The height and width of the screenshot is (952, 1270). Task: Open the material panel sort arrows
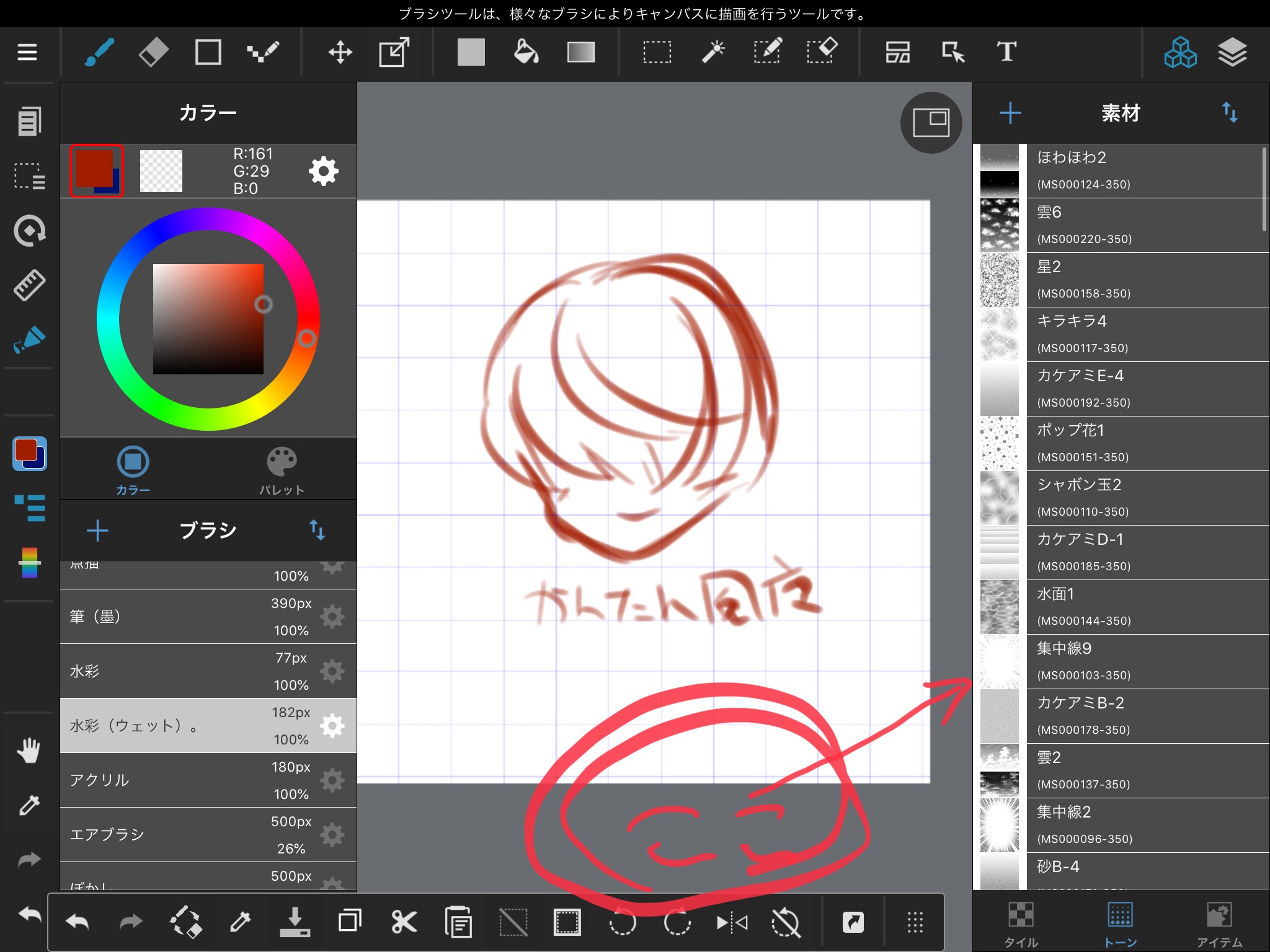(x=1229, y=113)
